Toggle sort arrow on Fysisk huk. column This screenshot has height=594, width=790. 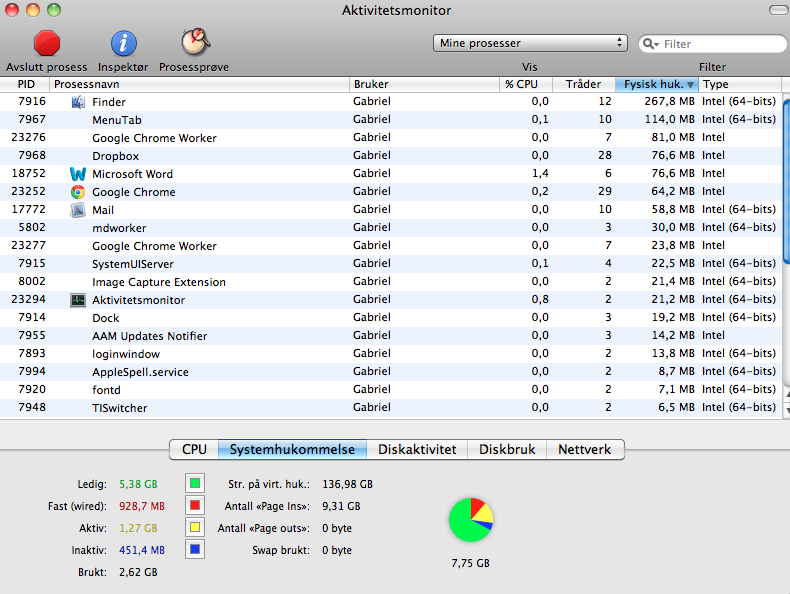[x=690, y=85]
